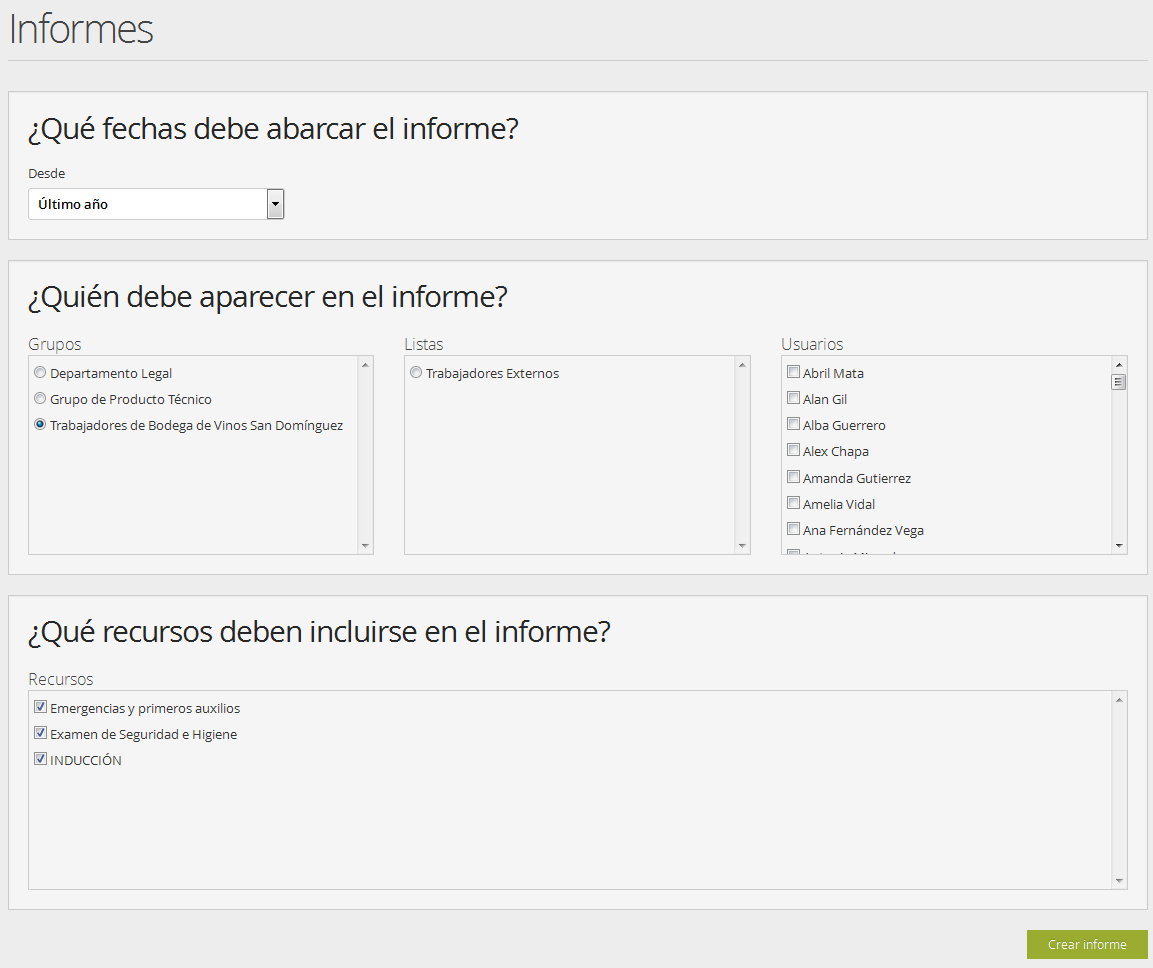Click the Usuarios list scrollbar thumb
This screenshot has height=968, width=1153.
pyautogui.click(x=1119, y=382)
